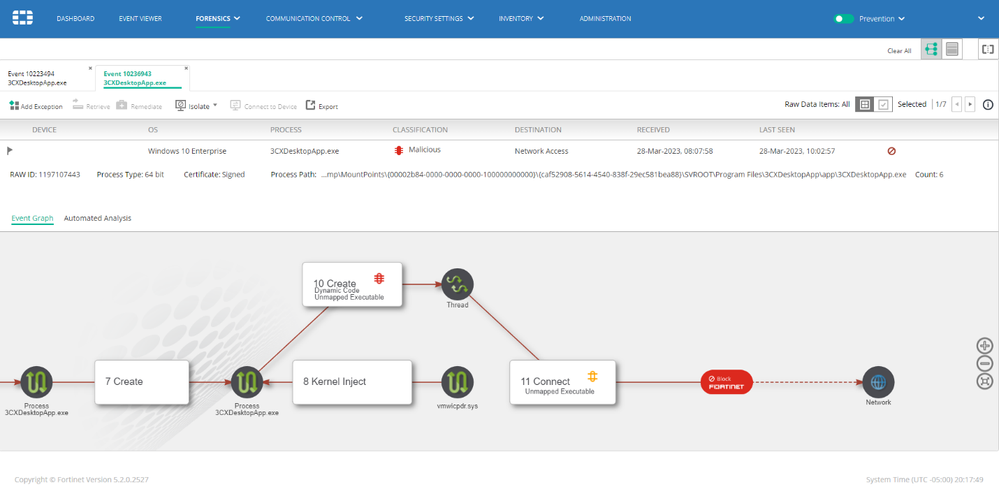Click Windows 10 Enterprise OS cell

187,151
